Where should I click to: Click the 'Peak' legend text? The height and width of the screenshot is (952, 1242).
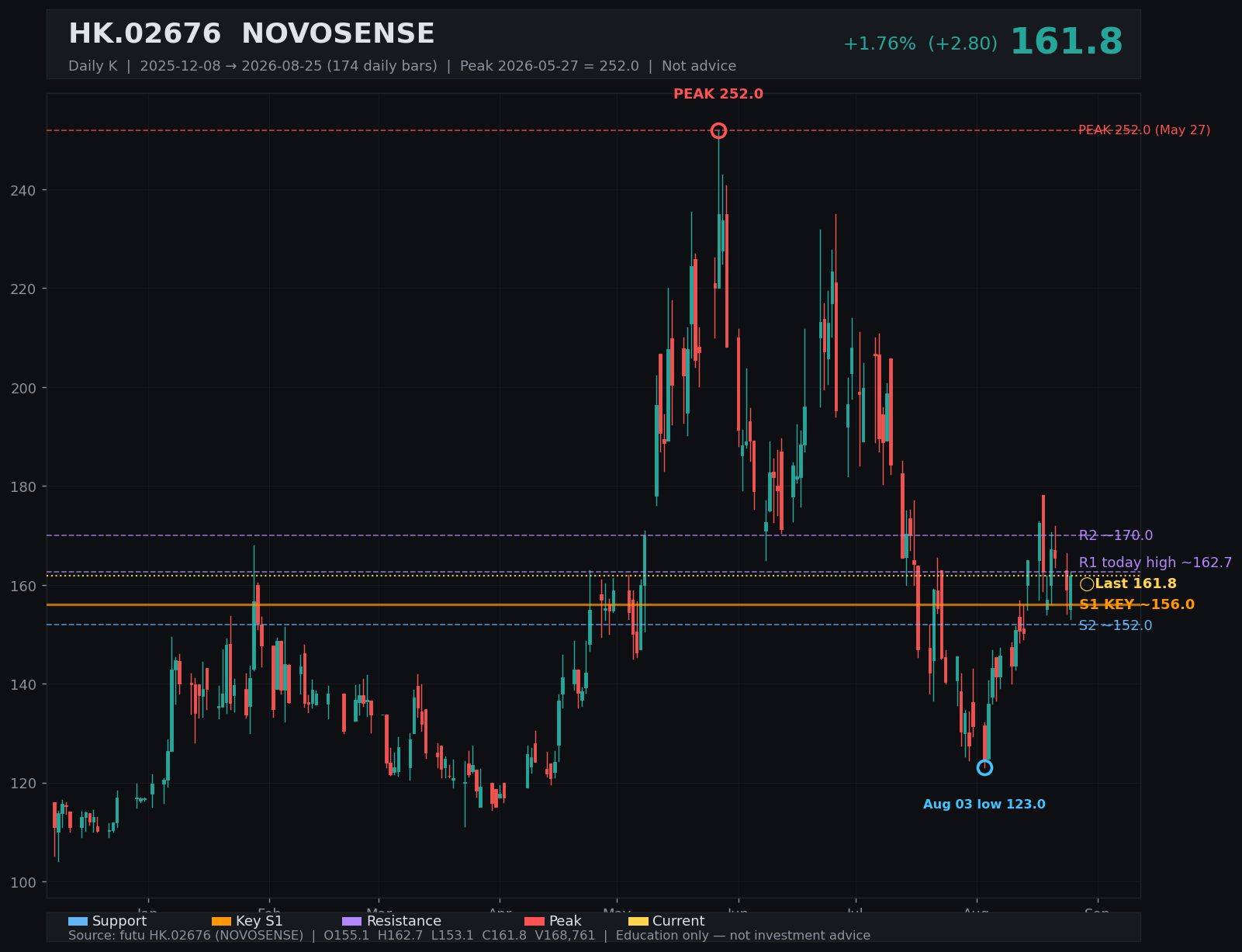point(565,921)
